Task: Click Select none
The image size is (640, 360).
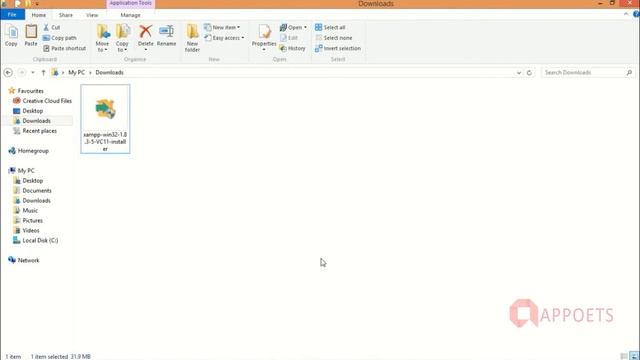Action: (333, 38)
